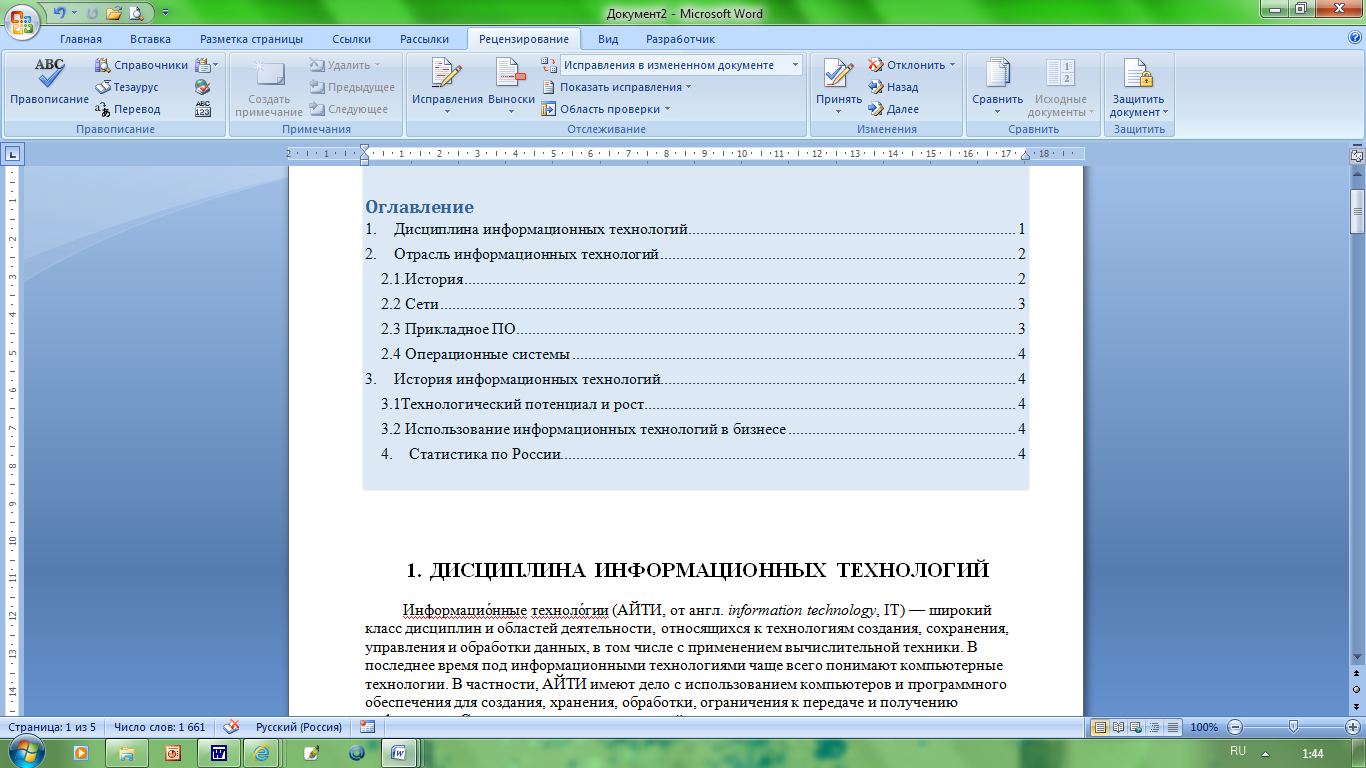Image resolution: width=1366 pixels, height=768 pixels.
Task: Click Internet Explorer in the taskbar
Action: click(263, 752)
